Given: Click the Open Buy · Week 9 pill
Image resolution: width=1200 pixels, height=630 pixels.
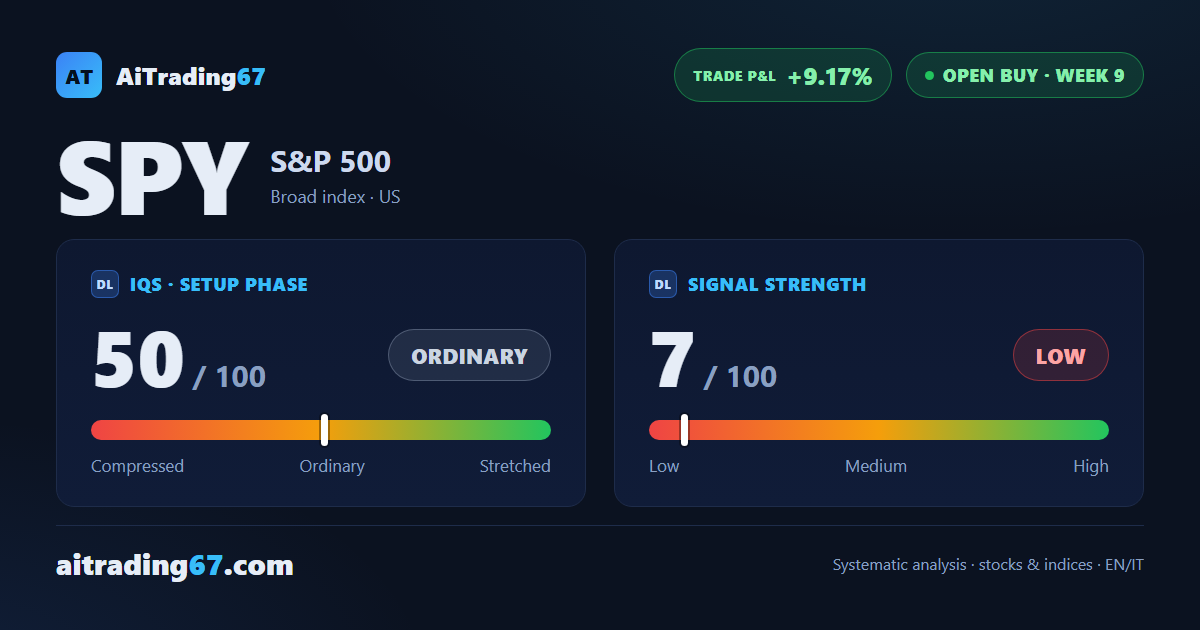Looking at the screenshot, I should click(1025, 75).
